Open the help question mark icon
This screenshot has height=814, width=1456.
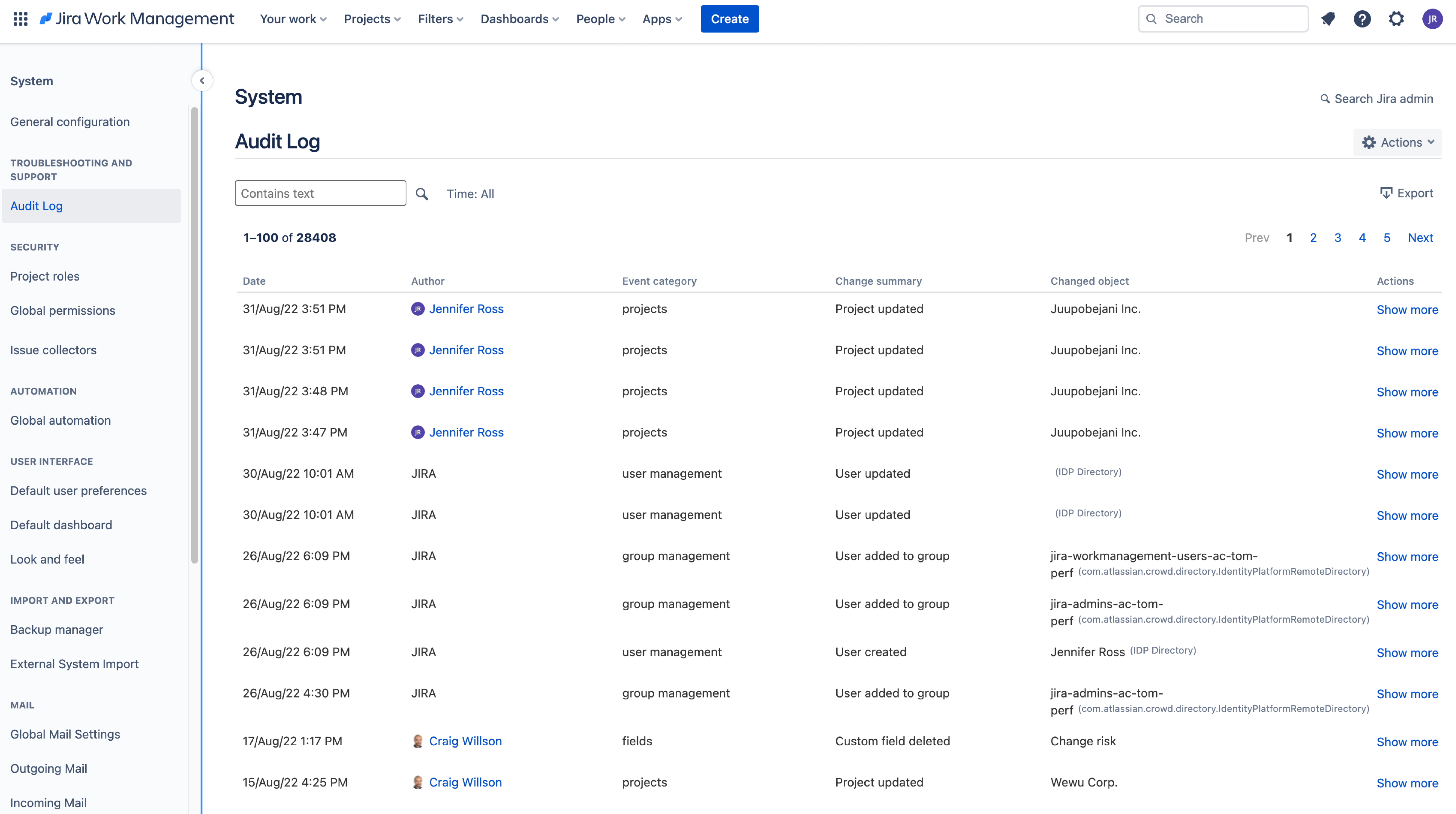click(x=1362, y=19)
